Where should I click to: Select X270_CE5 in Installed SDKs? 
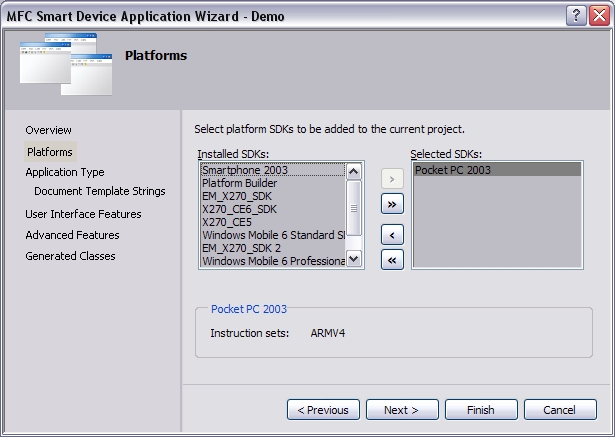273,222
